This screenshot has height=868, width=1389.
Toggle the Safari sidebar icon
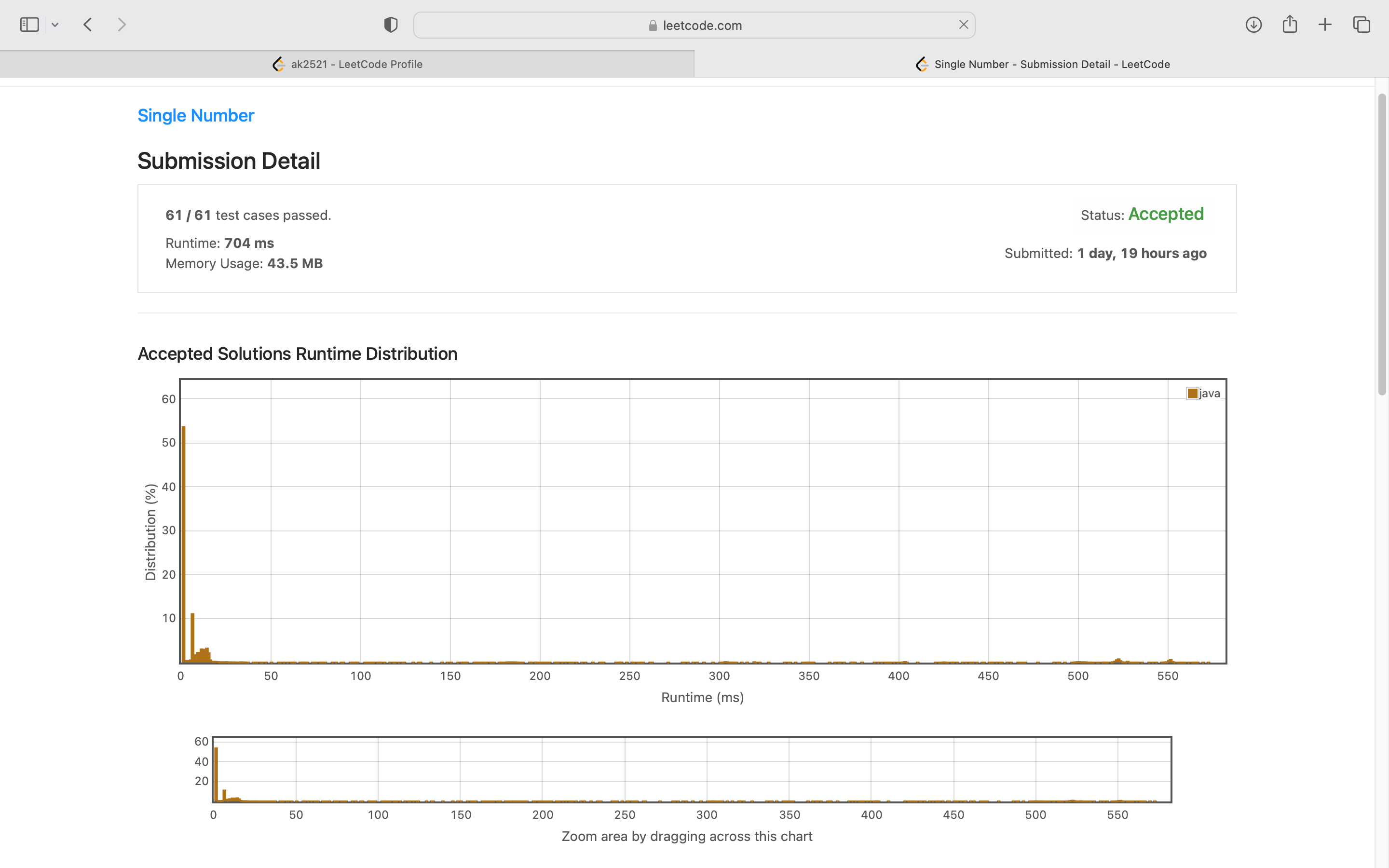point(29,25)
